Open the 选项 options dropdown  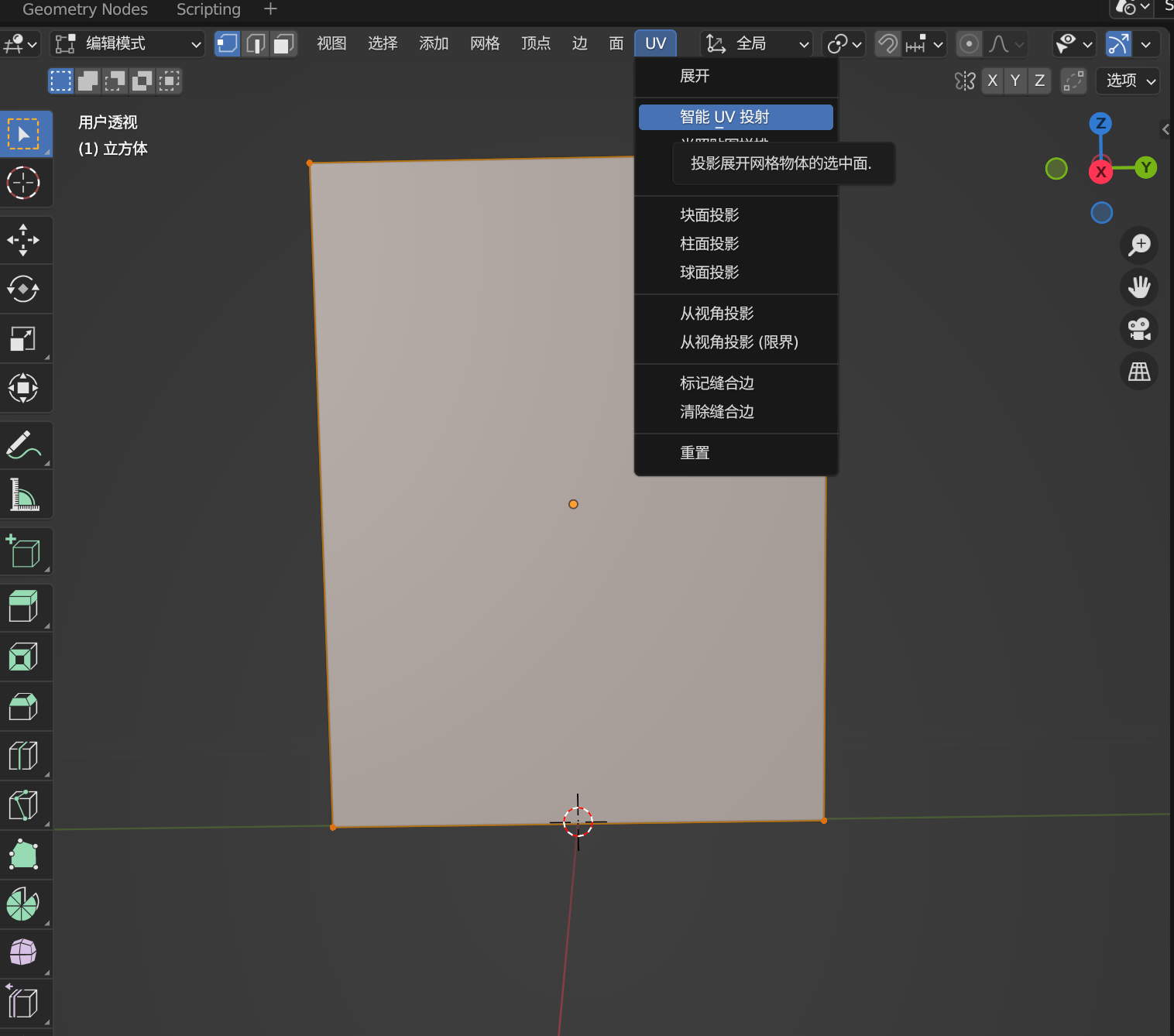1128,81
